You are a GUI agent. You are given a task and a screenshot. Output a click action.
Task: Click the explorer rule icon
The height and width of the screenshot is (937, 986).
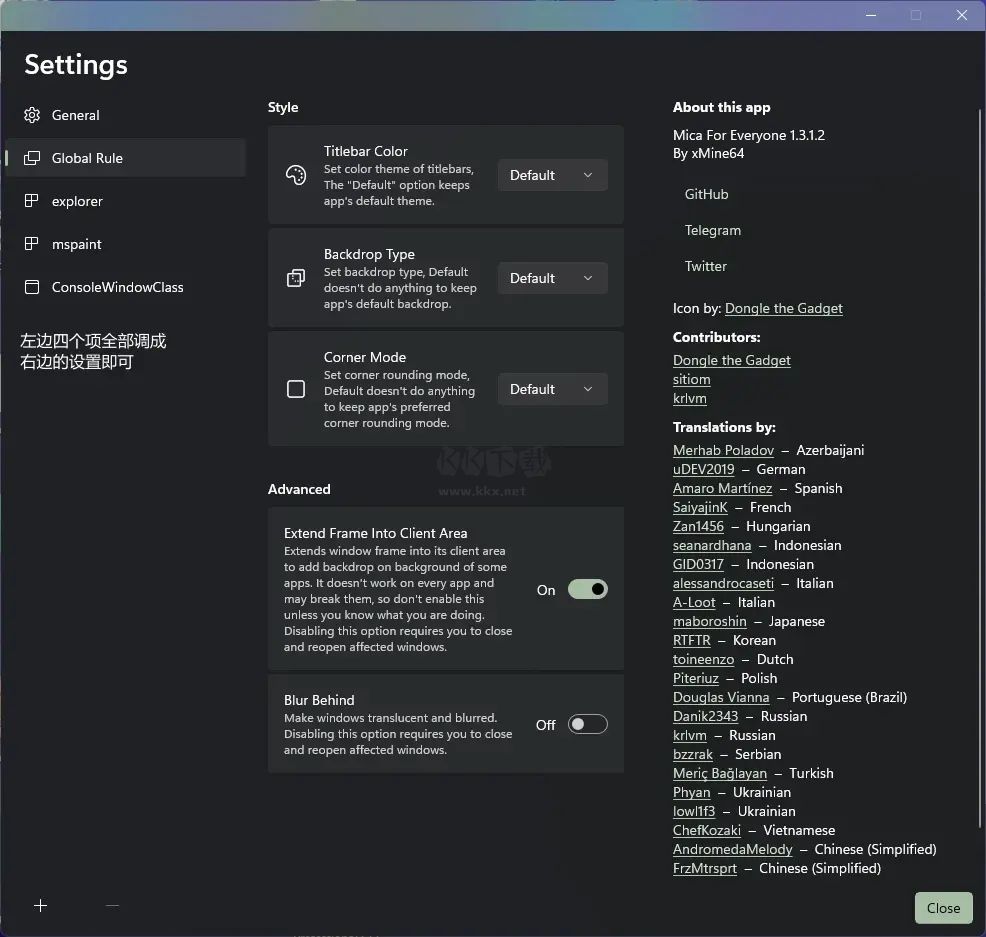[x=32, y=201]
